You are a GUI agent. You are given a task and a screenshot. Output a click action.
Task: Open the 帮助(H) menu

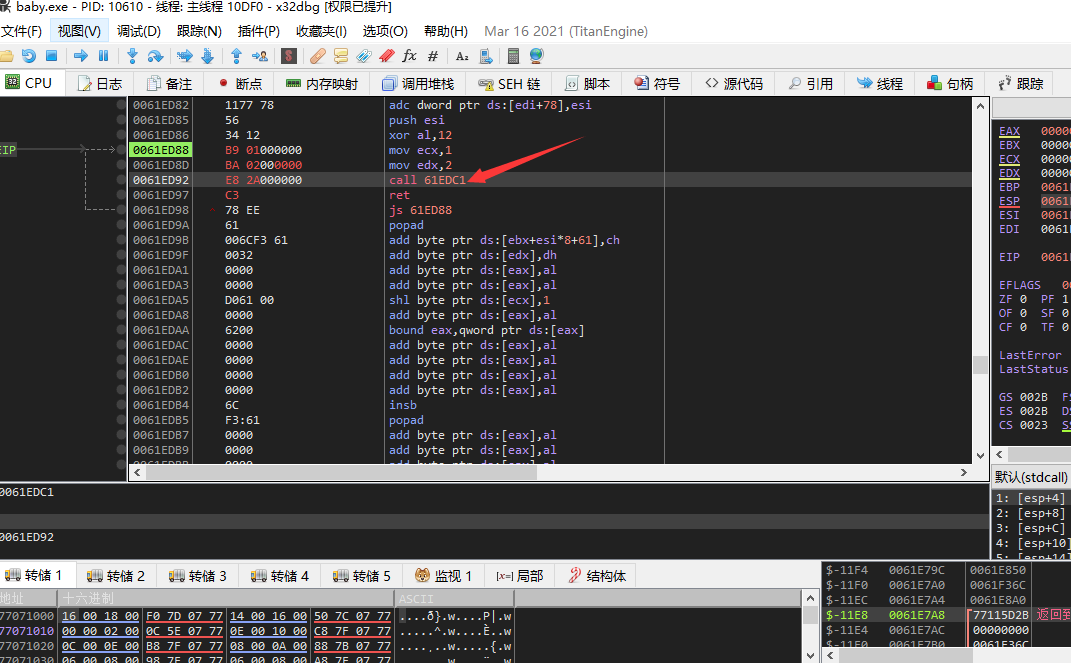445,31
